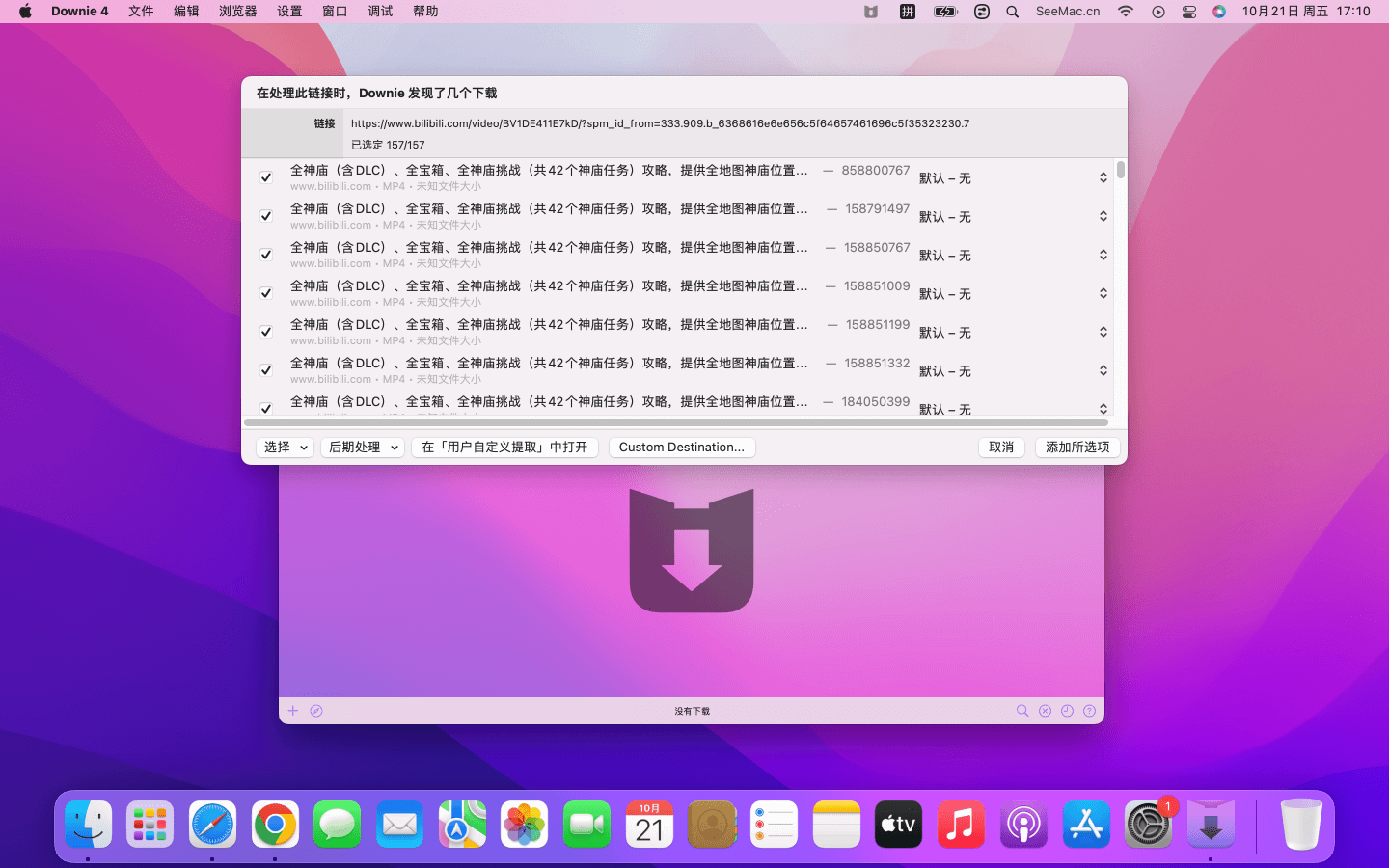The image size is (1389, 868).
Task: Open Photos from the Dock
Action: pos(525,825)
